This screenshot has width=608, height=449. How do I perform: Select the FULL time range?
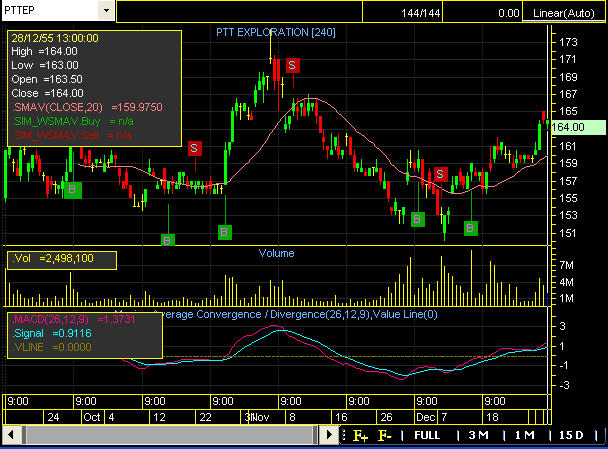coord(427,435)
